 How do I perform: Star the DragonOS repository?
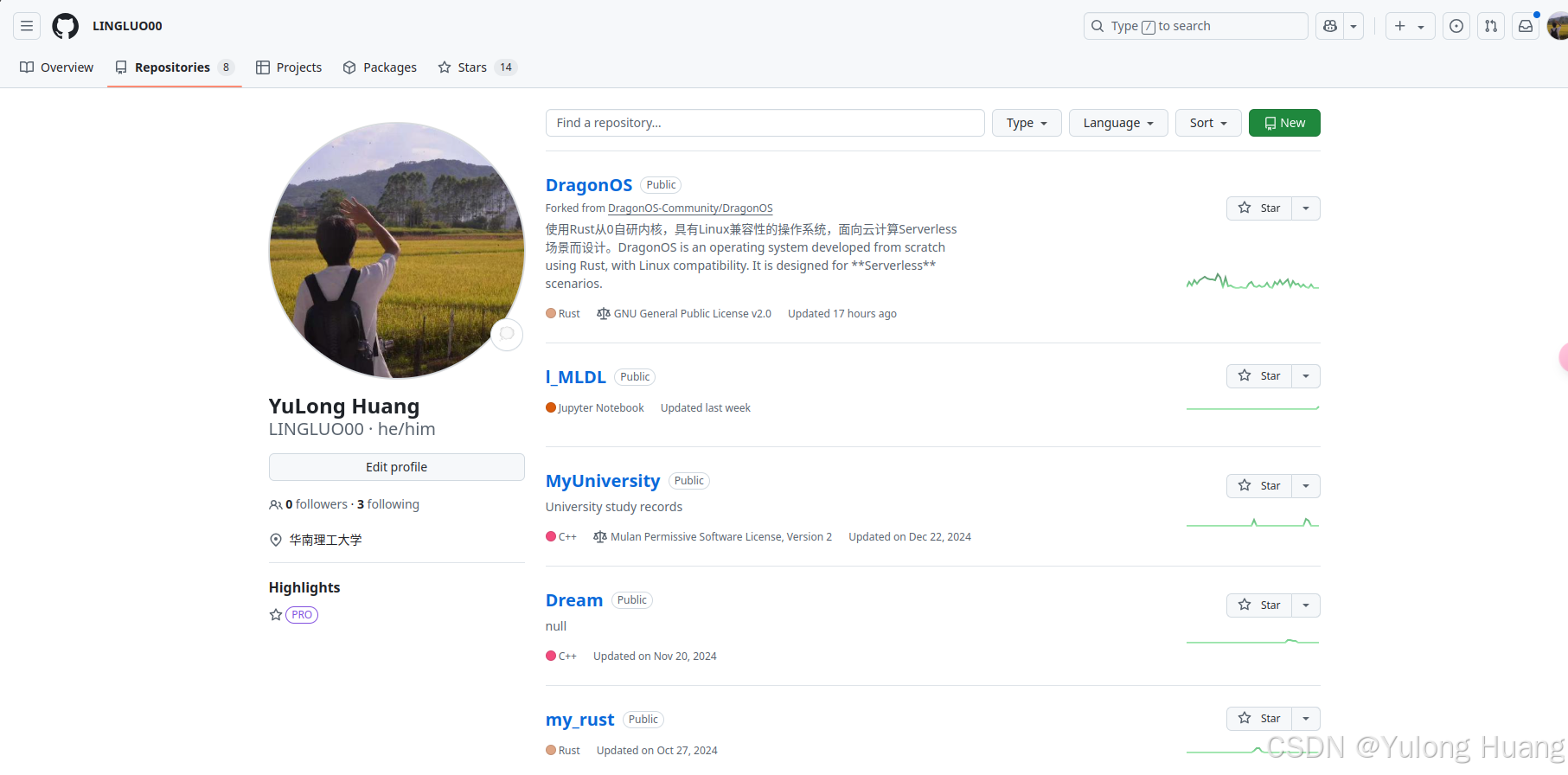[1259, 208]
